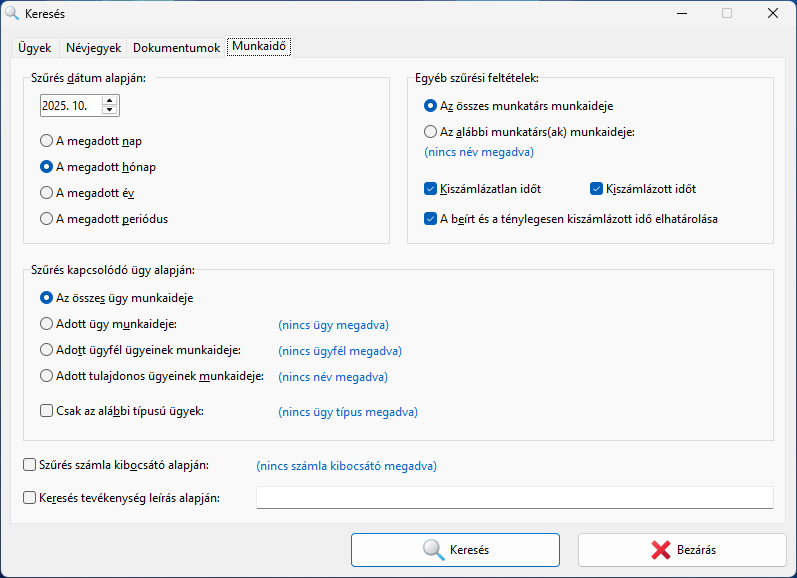The width and height of the screenshot is (797, 578).
Task: Select 'Az alábbi munkatárs(ak) munkaideje' option
Action: pos(431,131)
